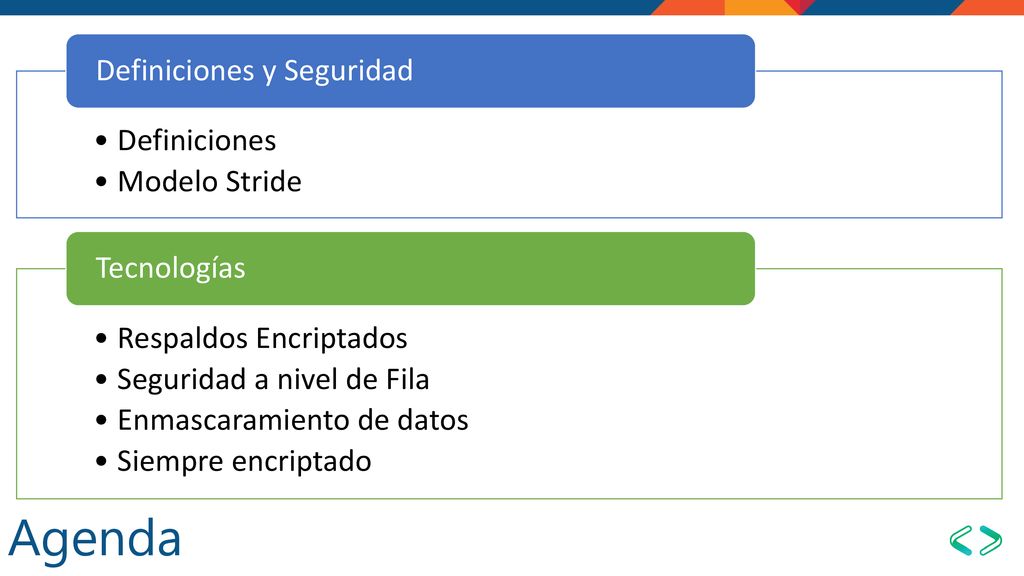This screenshot has width=1024, height=576.
Task: Click the Enmascaramiento de datos item
Action: click(293, 420)
